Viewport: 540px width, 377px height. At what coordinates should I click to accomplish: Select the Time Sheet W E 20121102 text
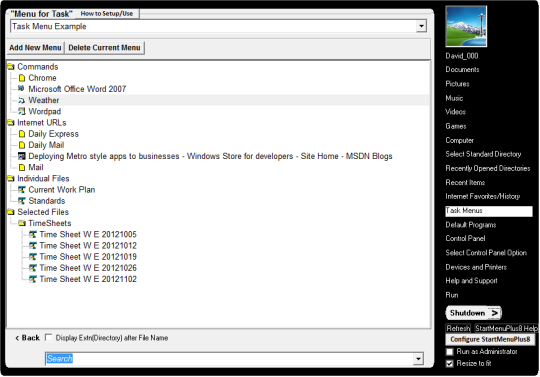88,279
